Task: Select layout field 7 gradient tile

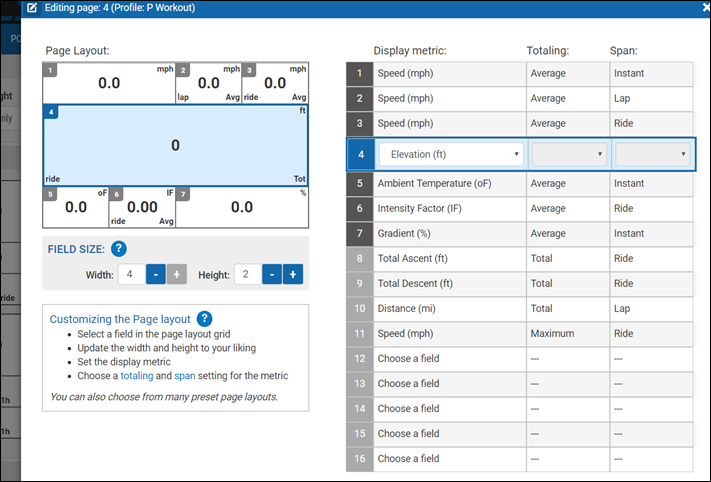Action: [x=241, y=207]
